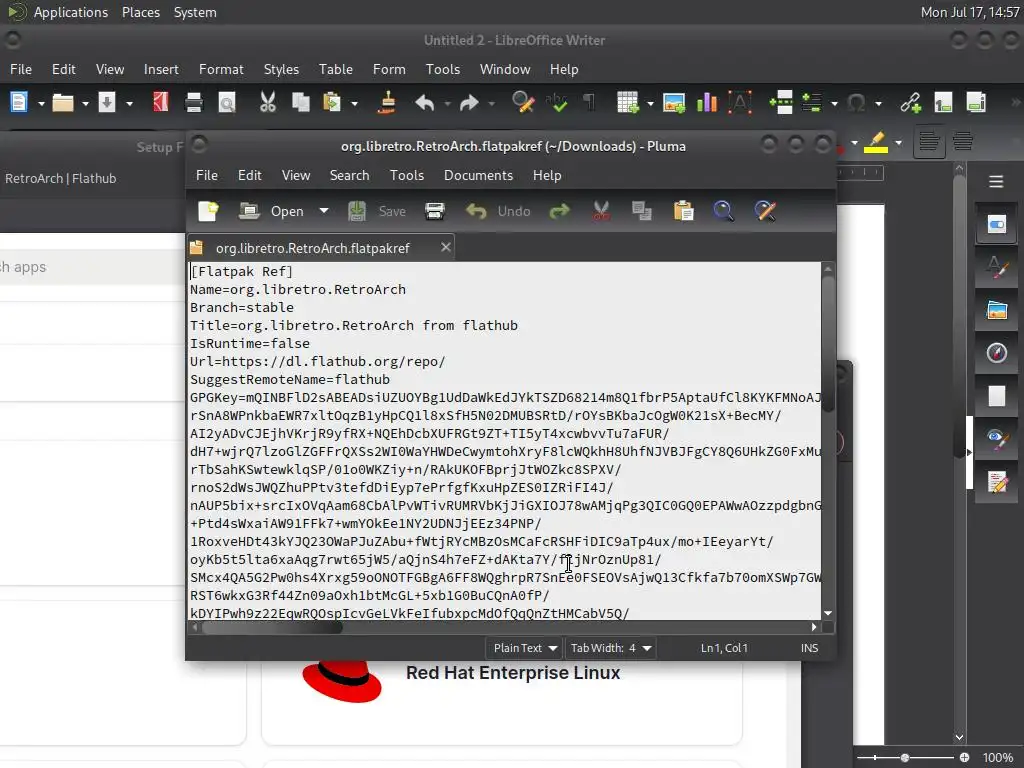
Task: Click the Print icon in Pluma toolbar
Action: (x=434, y=211)
